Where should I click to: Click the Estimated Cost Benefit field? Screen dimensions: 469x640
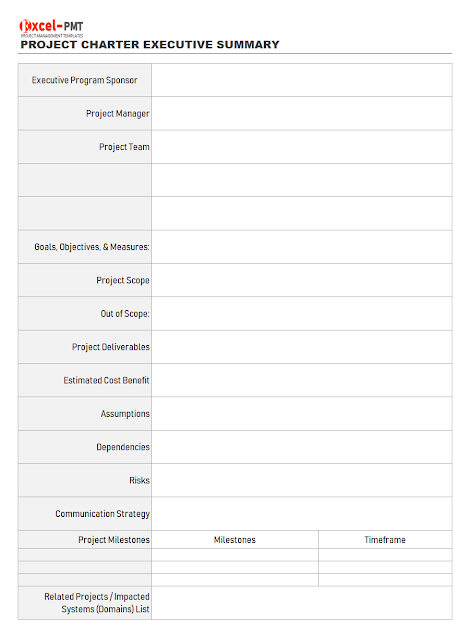click(302, 380)
